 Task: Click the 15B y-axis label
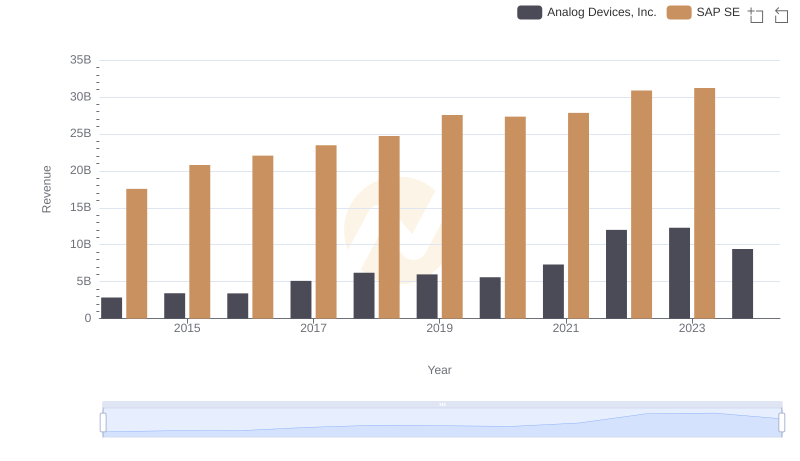point(81,208)
